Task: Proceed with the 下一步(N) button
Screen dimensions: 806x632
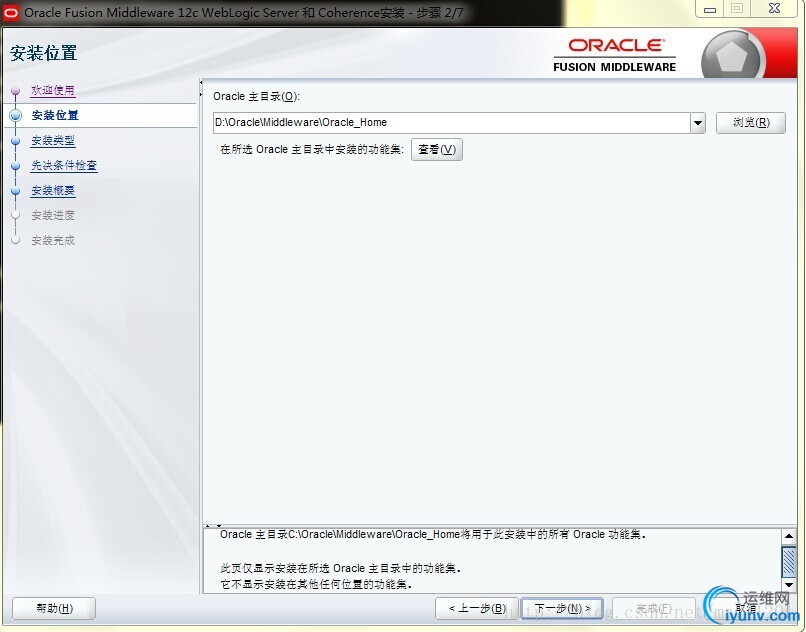Action: [562, 608]
